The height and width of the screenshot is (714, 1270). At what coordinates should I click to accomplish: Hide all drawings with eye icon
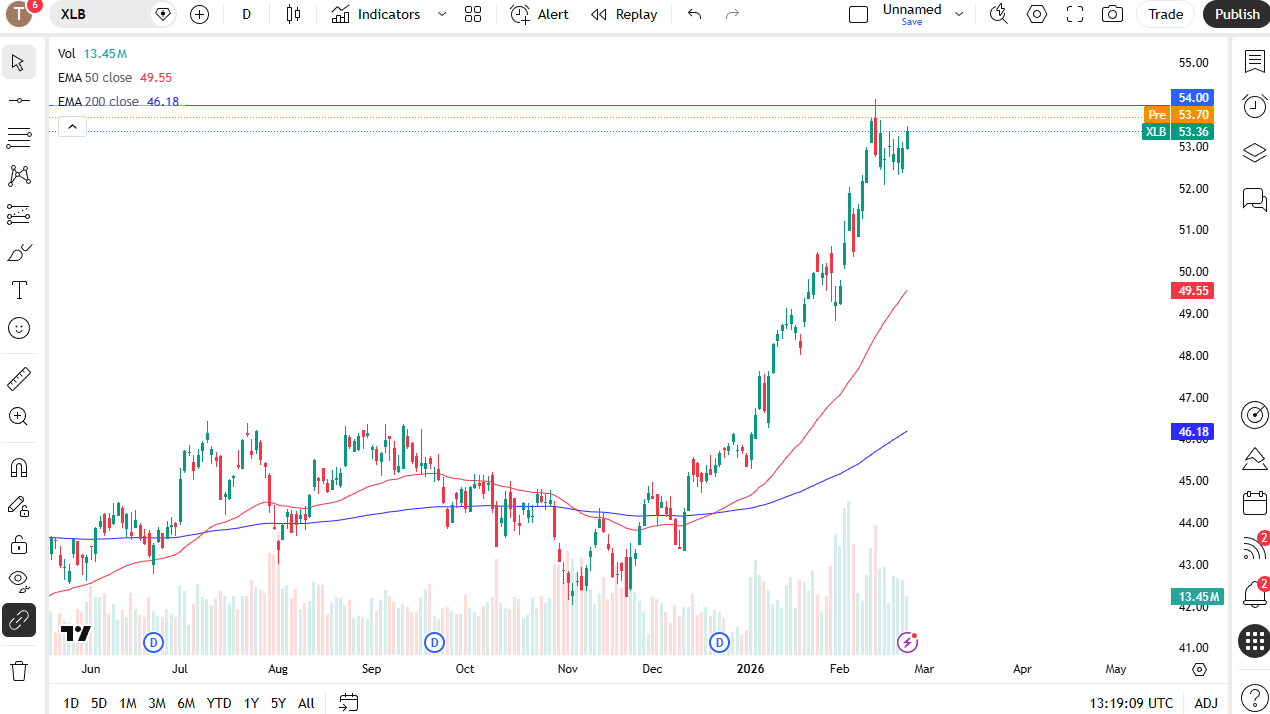click(x=18, y=582)
